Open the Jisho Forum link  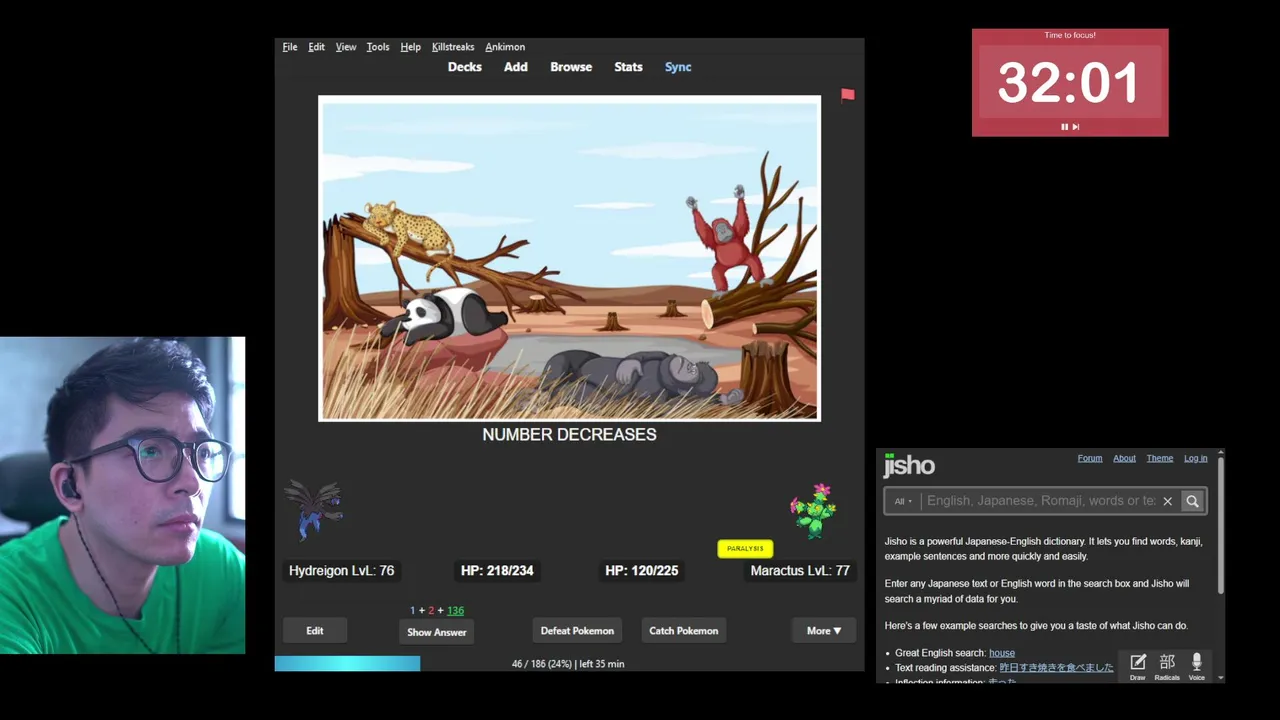click(x=1090, y=458)
